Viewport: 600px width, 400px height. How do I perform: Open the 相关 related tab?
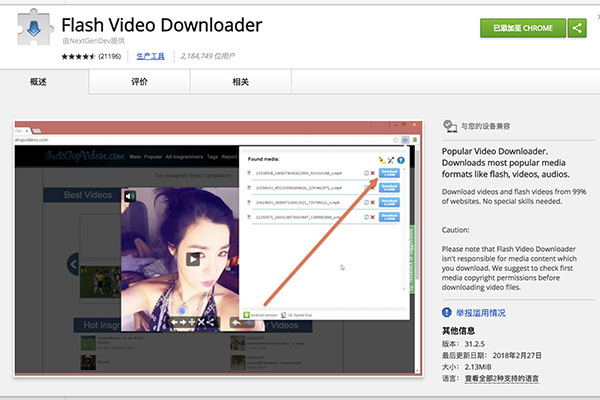pyautogui.click(x=240, y=82)
